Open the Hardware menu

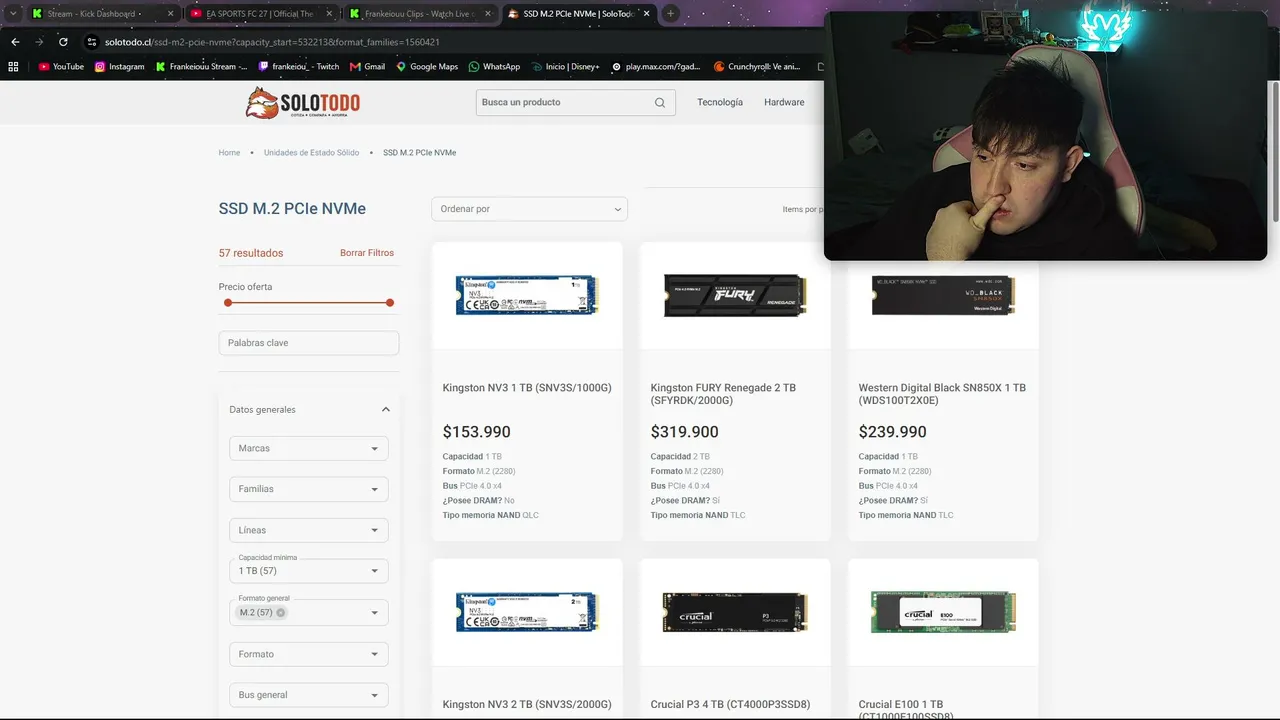point(784,102)
